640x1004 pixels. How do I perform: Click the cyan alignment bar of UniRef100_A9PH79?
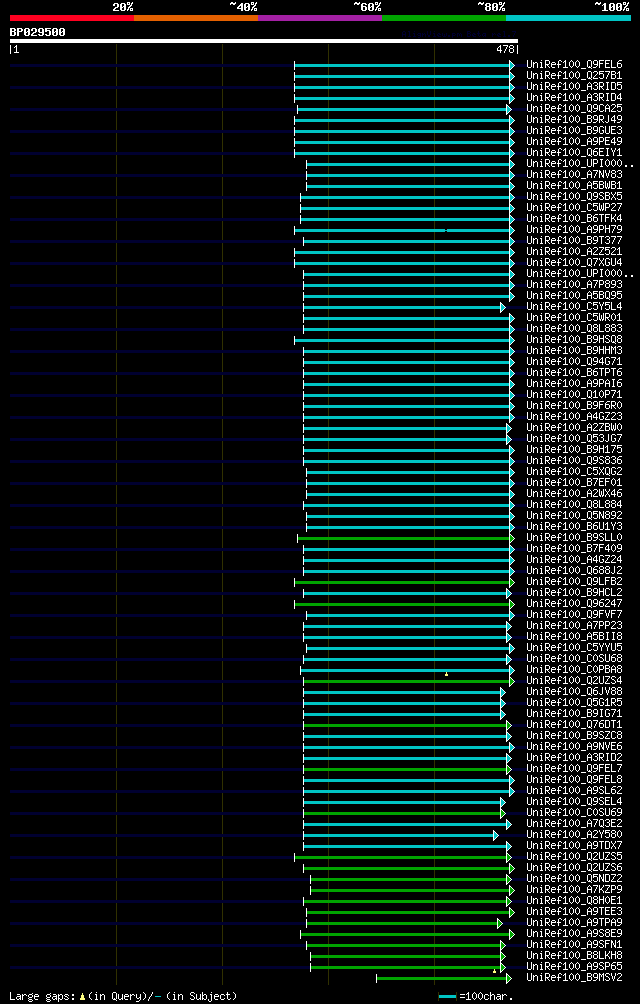[x=404, y=230]
